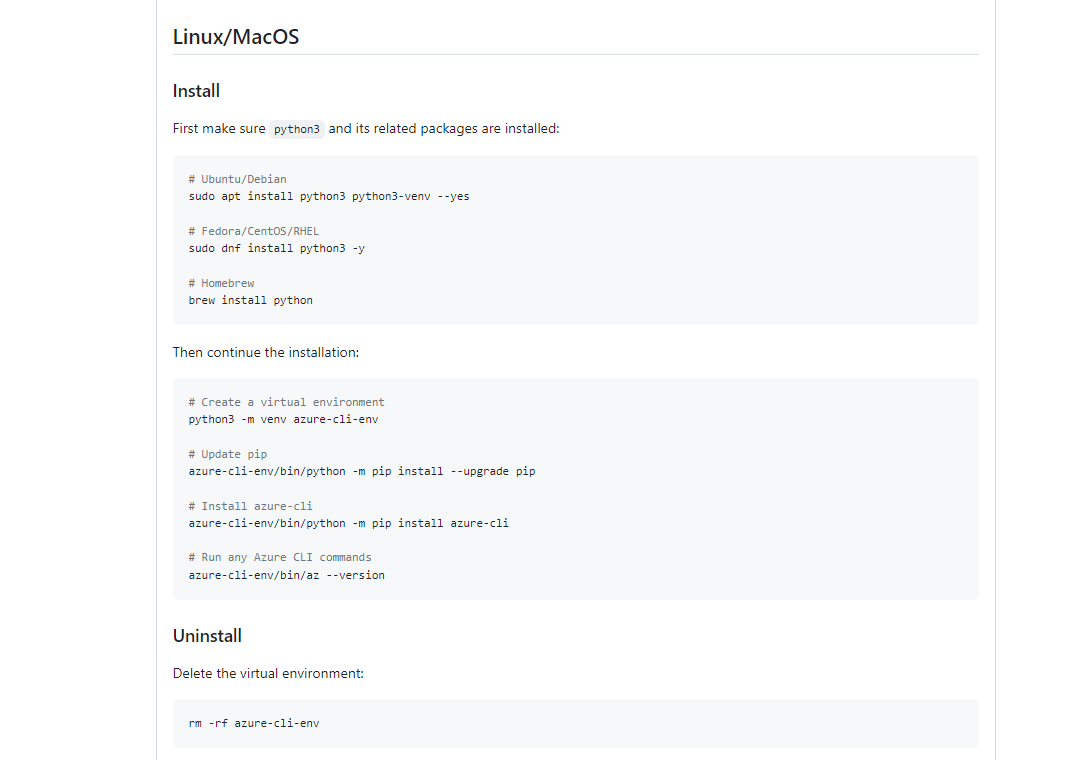Screen dimensions: 1089x760
Task: Select the azure-cli-env/bin/az --version command
Action: click(286, 574)
